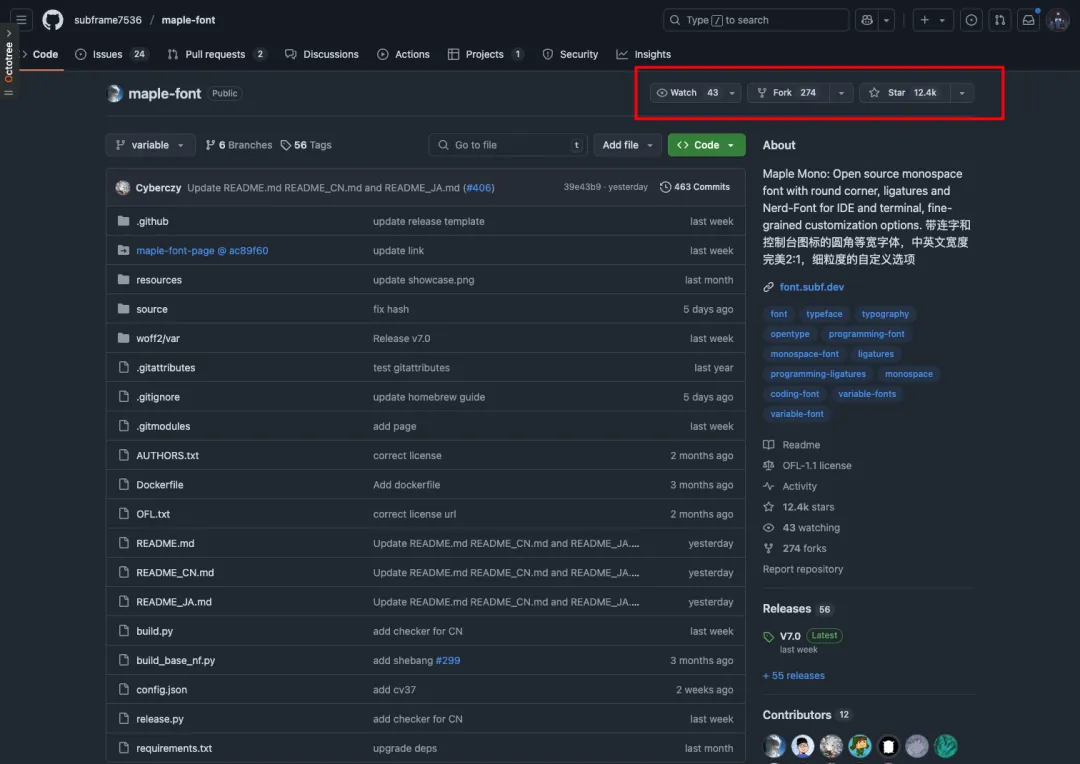Click the ligatures topic tag

point(875,354)
